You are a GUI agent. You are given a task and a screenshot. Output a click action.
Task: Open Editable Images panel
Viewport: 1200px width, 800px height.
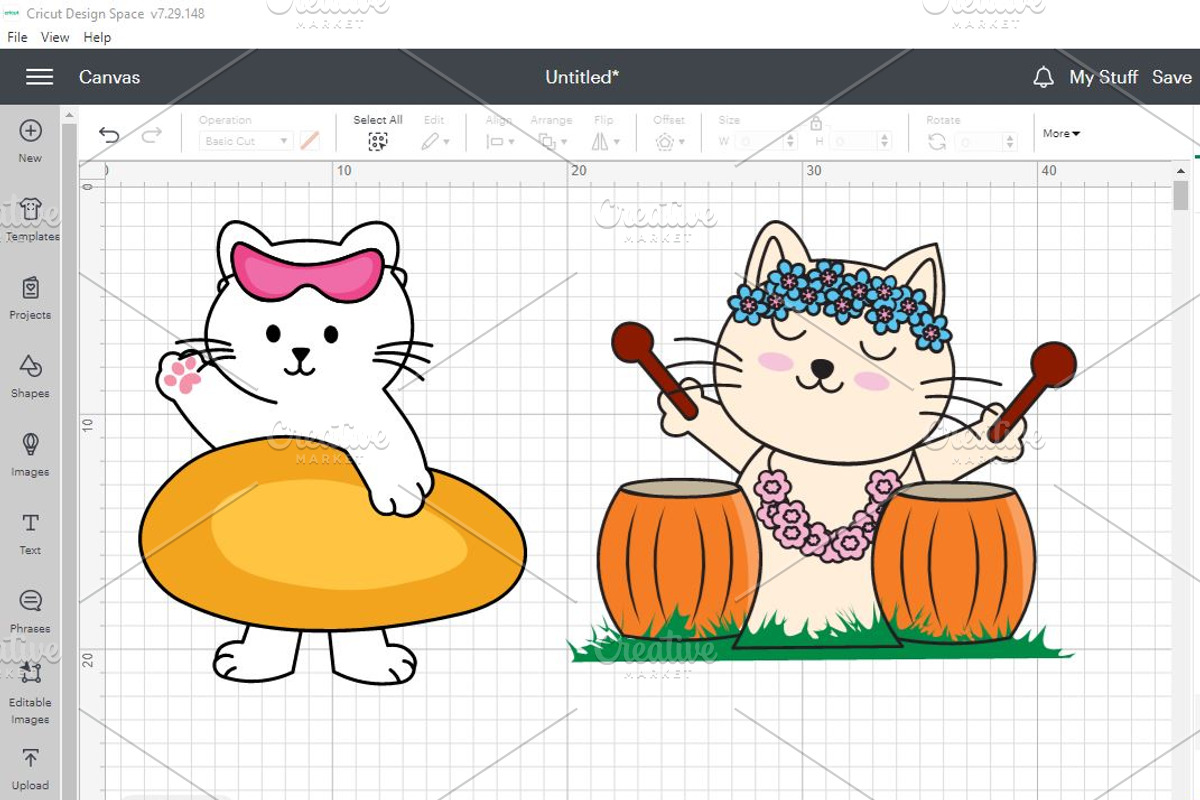pyautogui.click(x=30, y=694)
